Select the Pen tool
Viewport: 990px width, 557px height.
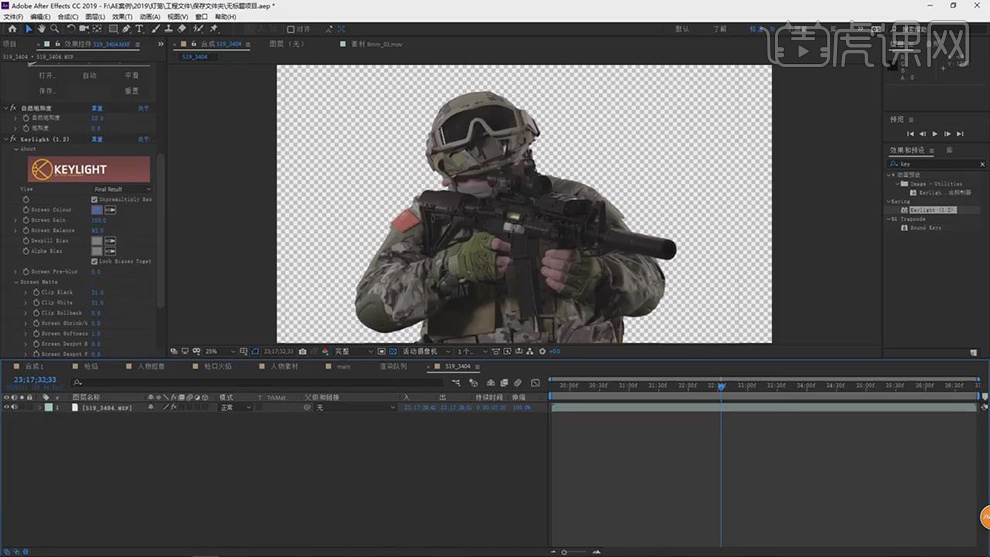point(126,29)
